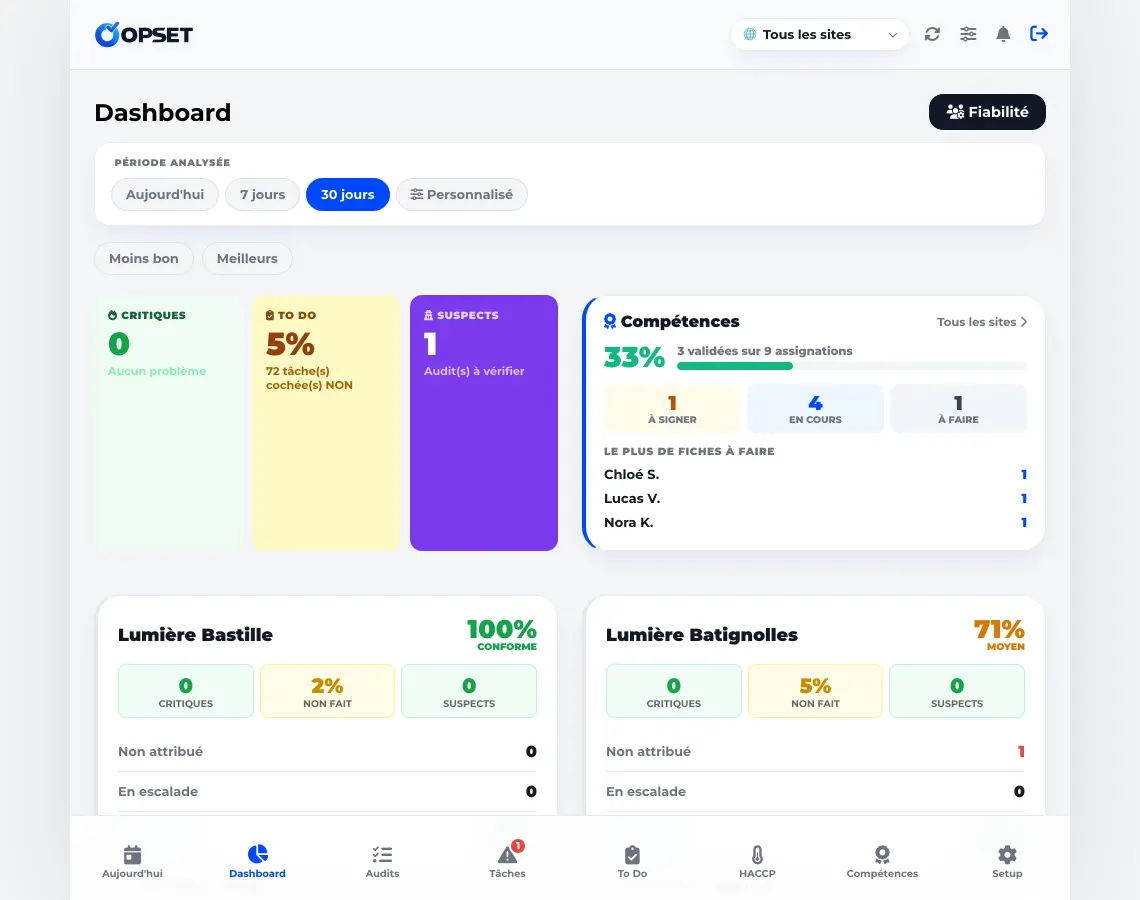Click Lumière Bastille Non attribué row
1140x900 pixels.
(327, 752)
